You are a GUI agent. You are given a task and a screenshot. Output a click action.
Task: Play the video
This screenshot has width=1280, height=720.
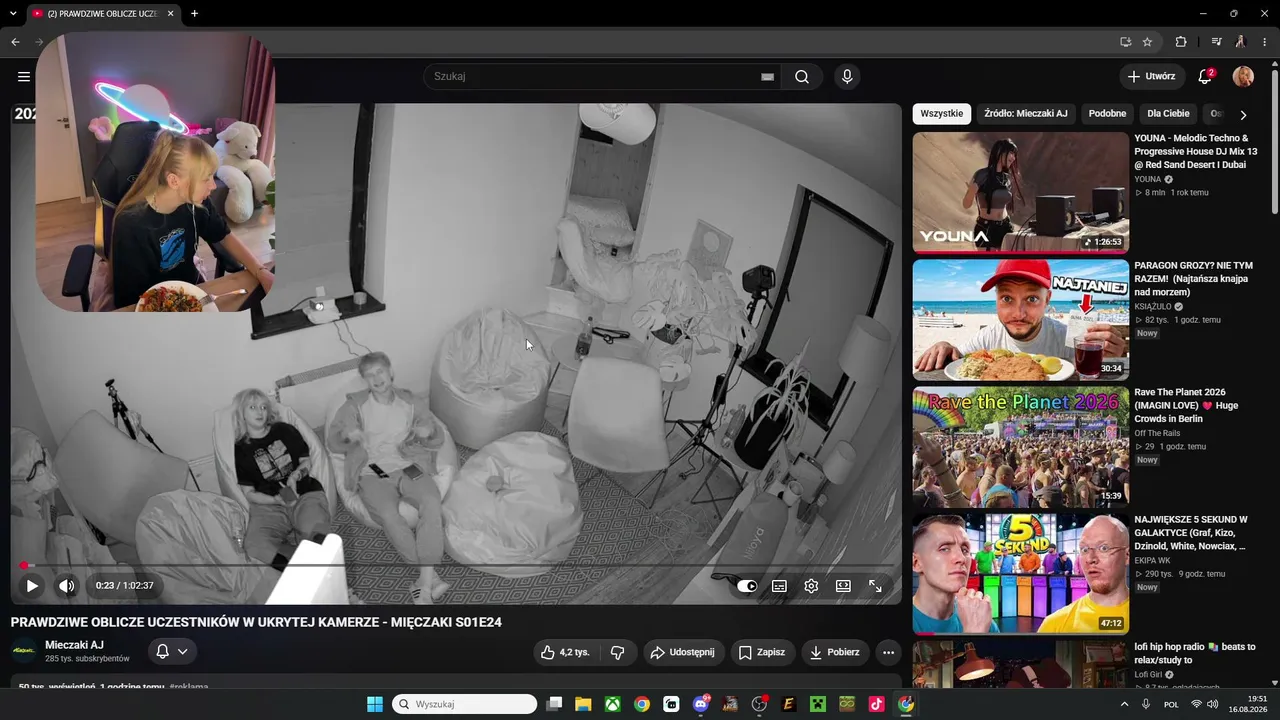click(x=32, y=586)
